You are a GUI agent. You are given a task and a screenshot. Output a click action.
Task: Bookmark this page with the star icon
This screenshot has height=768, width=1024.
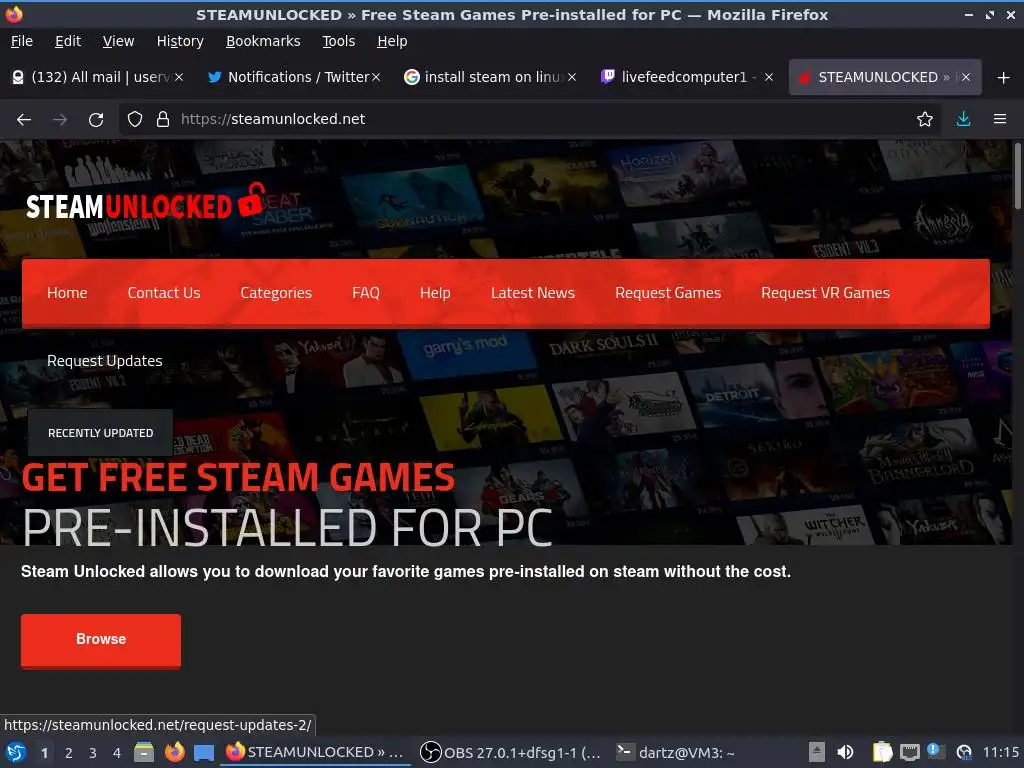pyautogui.click(x=925, y=120)
